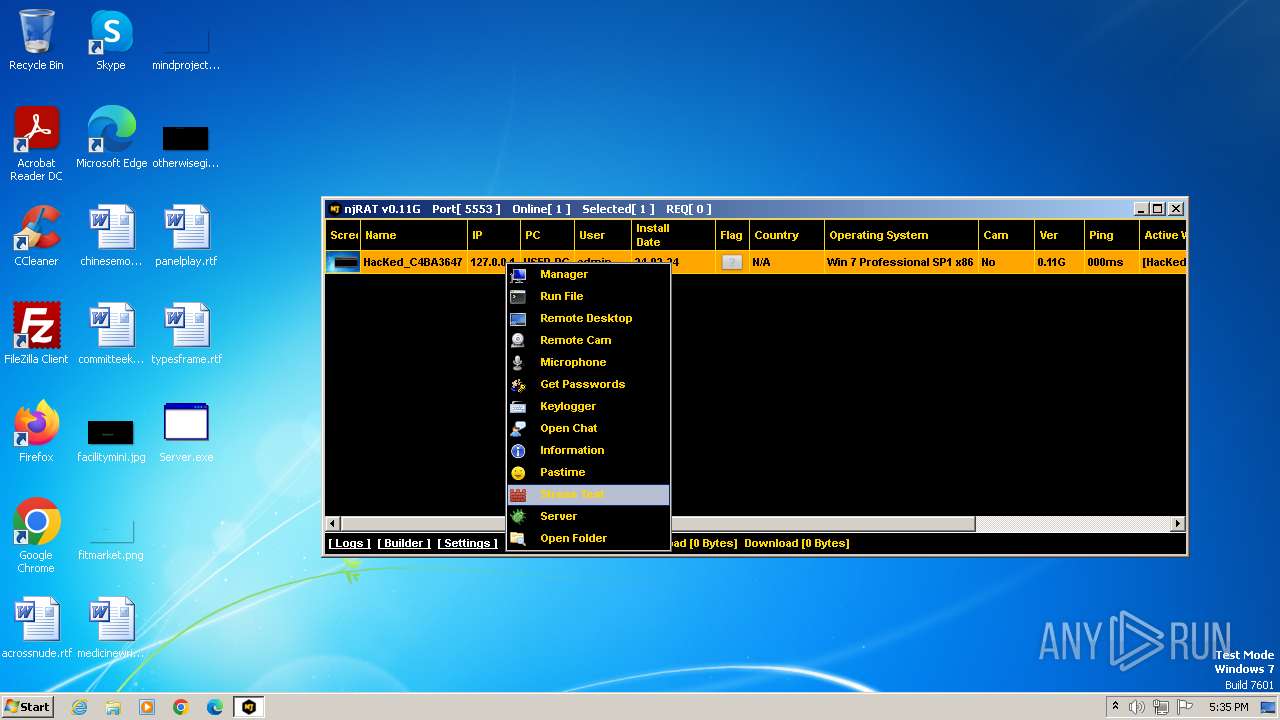Open the [ Builder ] link
1280x720 pixels.
(404, 543)
